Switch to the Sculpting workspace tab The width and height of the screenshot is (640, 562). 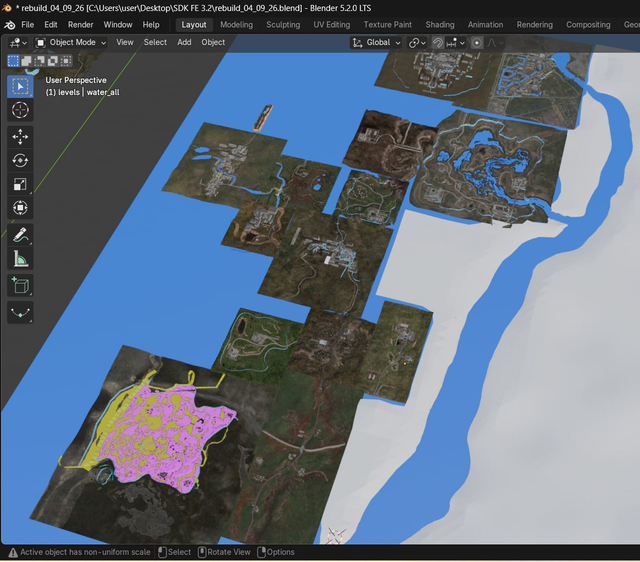click(x=283, y=25)
